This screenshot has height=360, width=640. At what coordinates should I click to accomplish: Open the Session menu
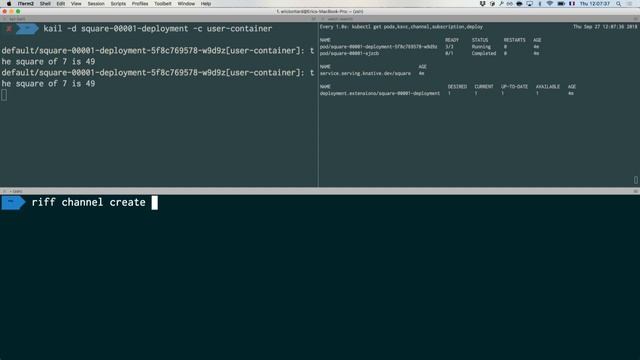click(x=96, y=4)
